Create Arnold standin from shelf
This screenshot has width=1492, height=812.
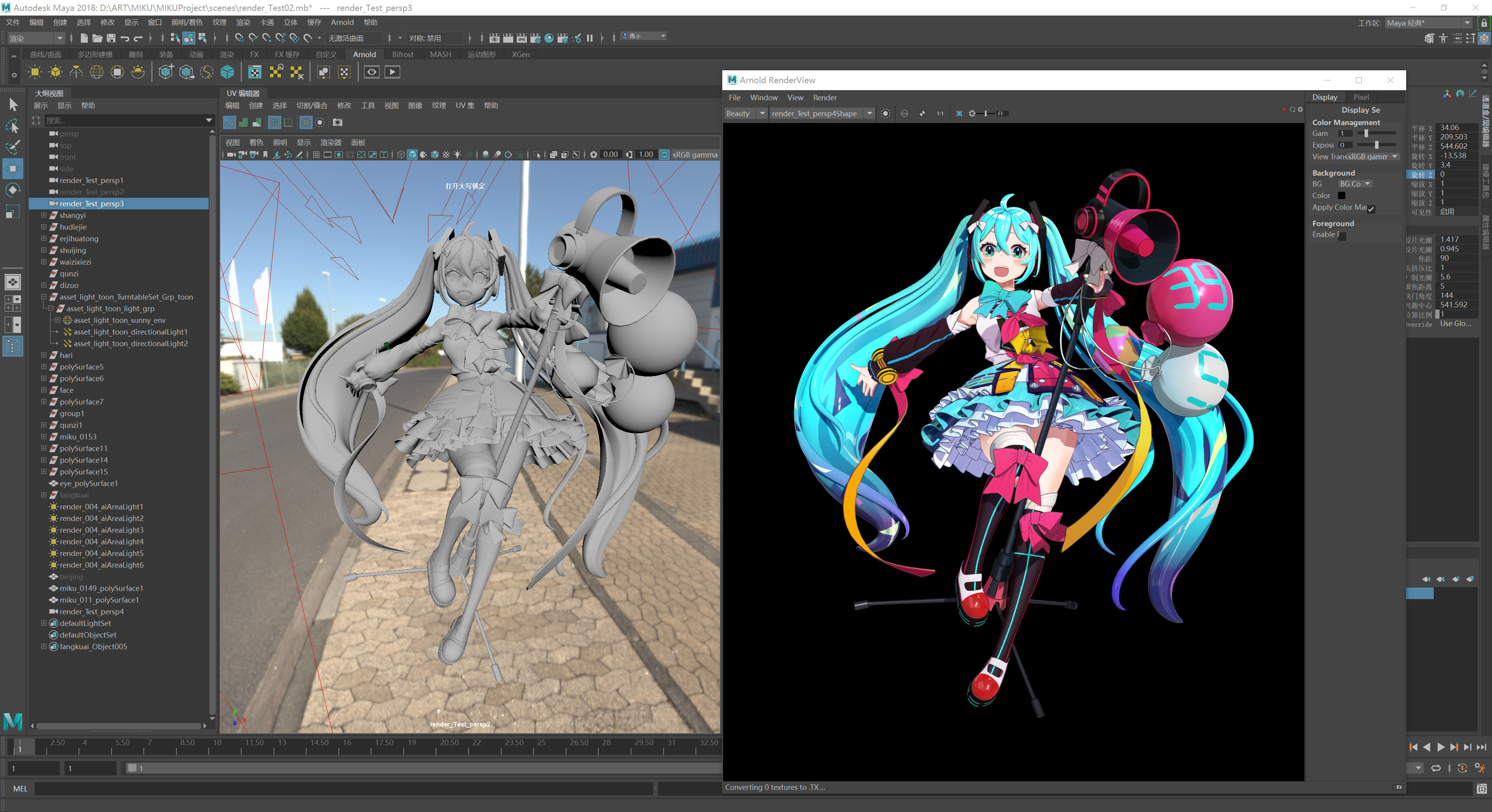[166, 72]
